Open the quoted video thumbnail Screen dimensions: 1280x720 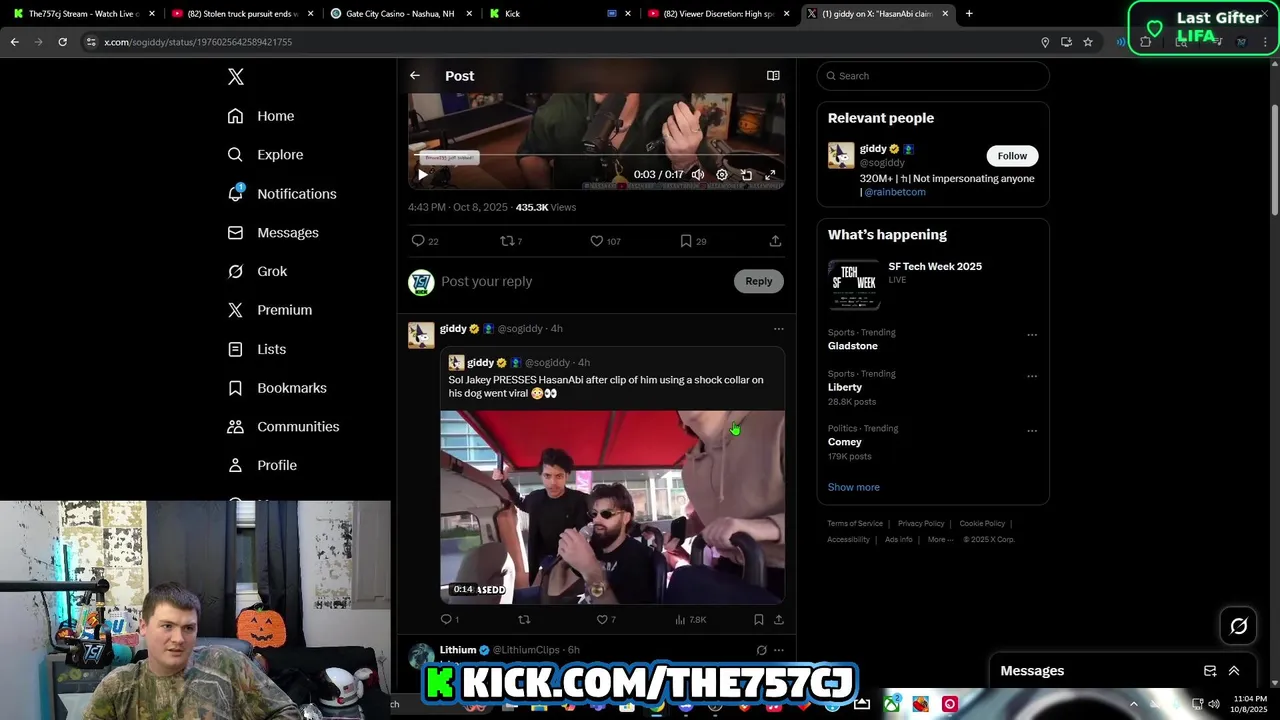point(613,507)
